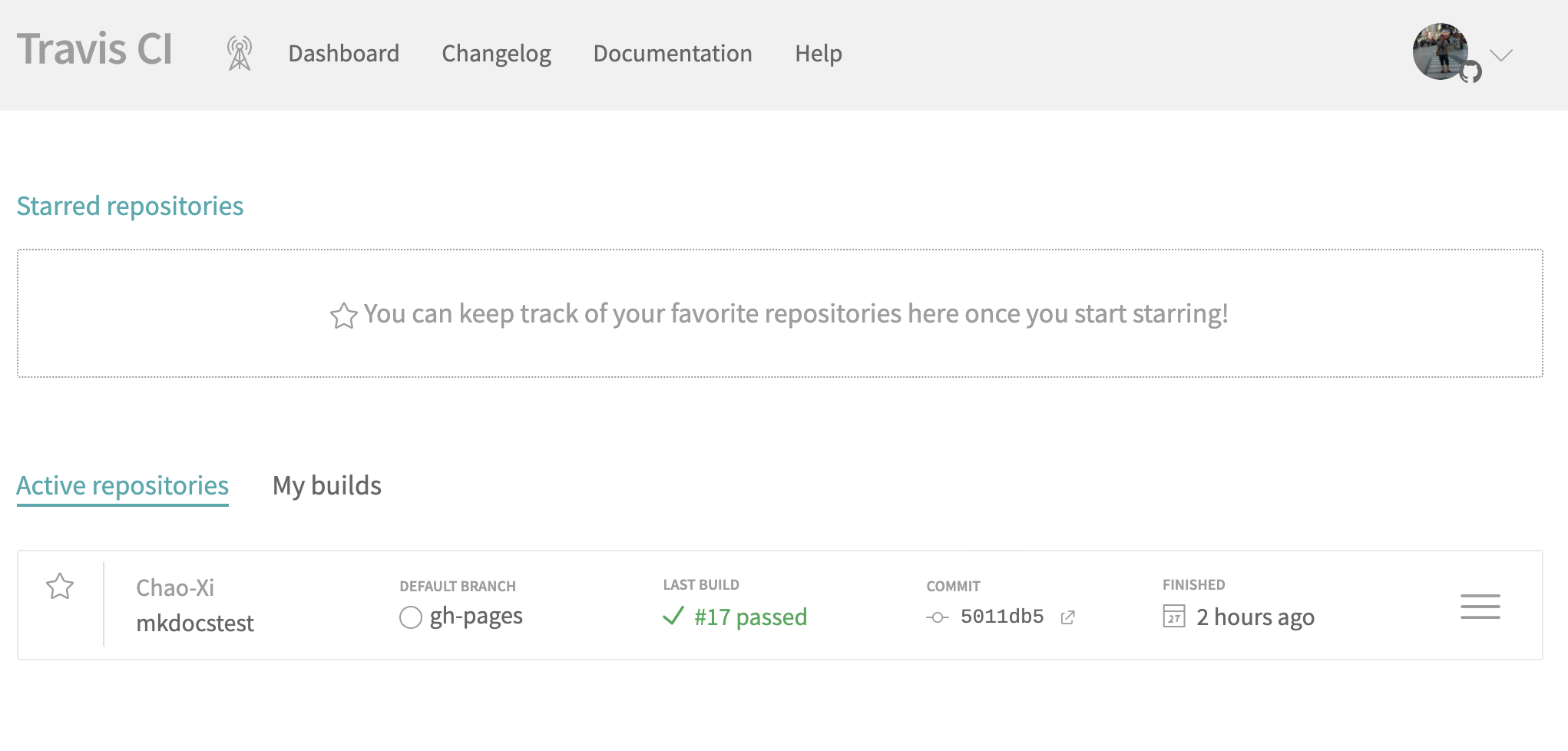Select Active repositories tab
1568x751 pixels.
123,485
